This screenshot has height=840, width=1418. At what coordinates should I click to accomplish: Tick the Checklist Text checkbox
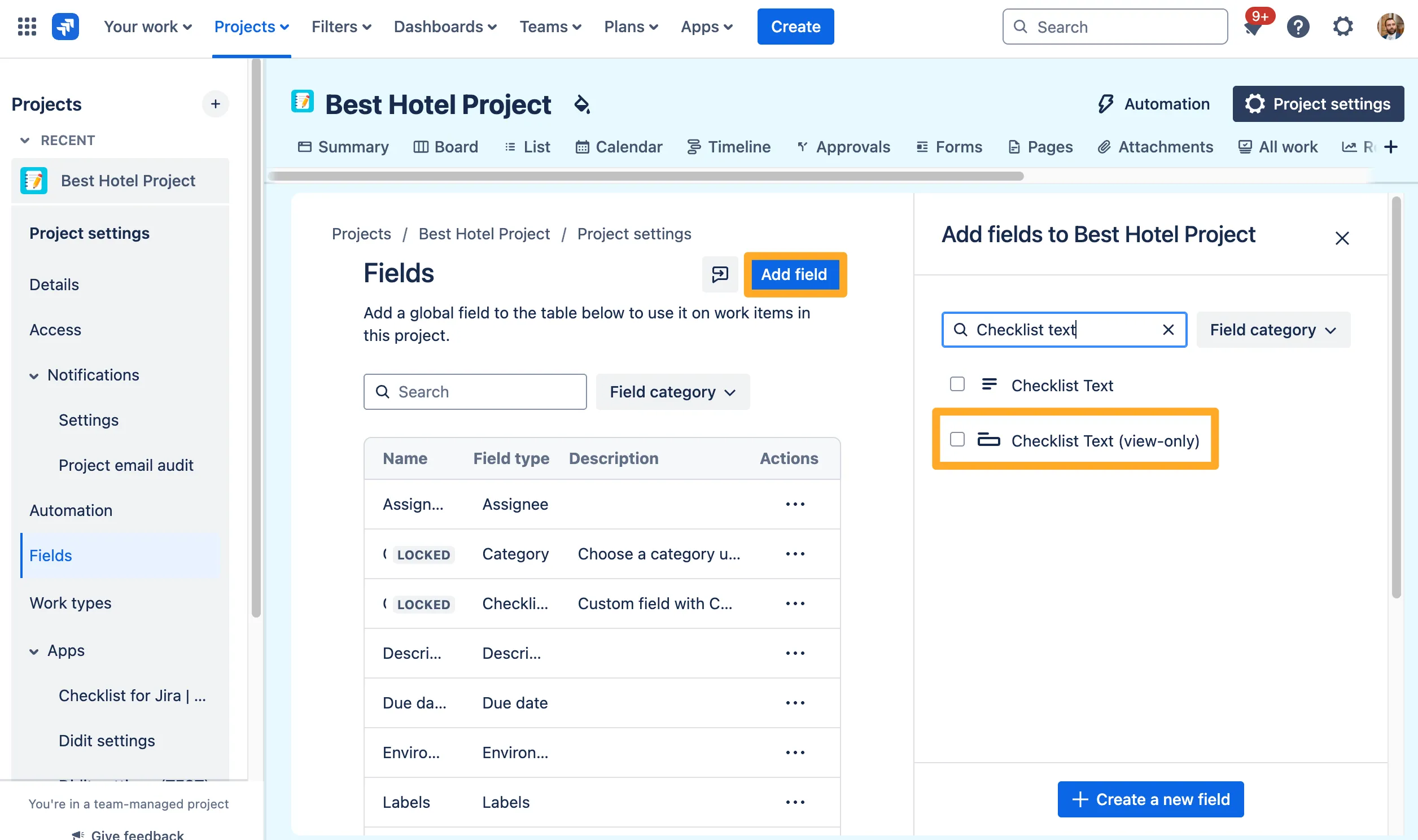pos(957,384)
